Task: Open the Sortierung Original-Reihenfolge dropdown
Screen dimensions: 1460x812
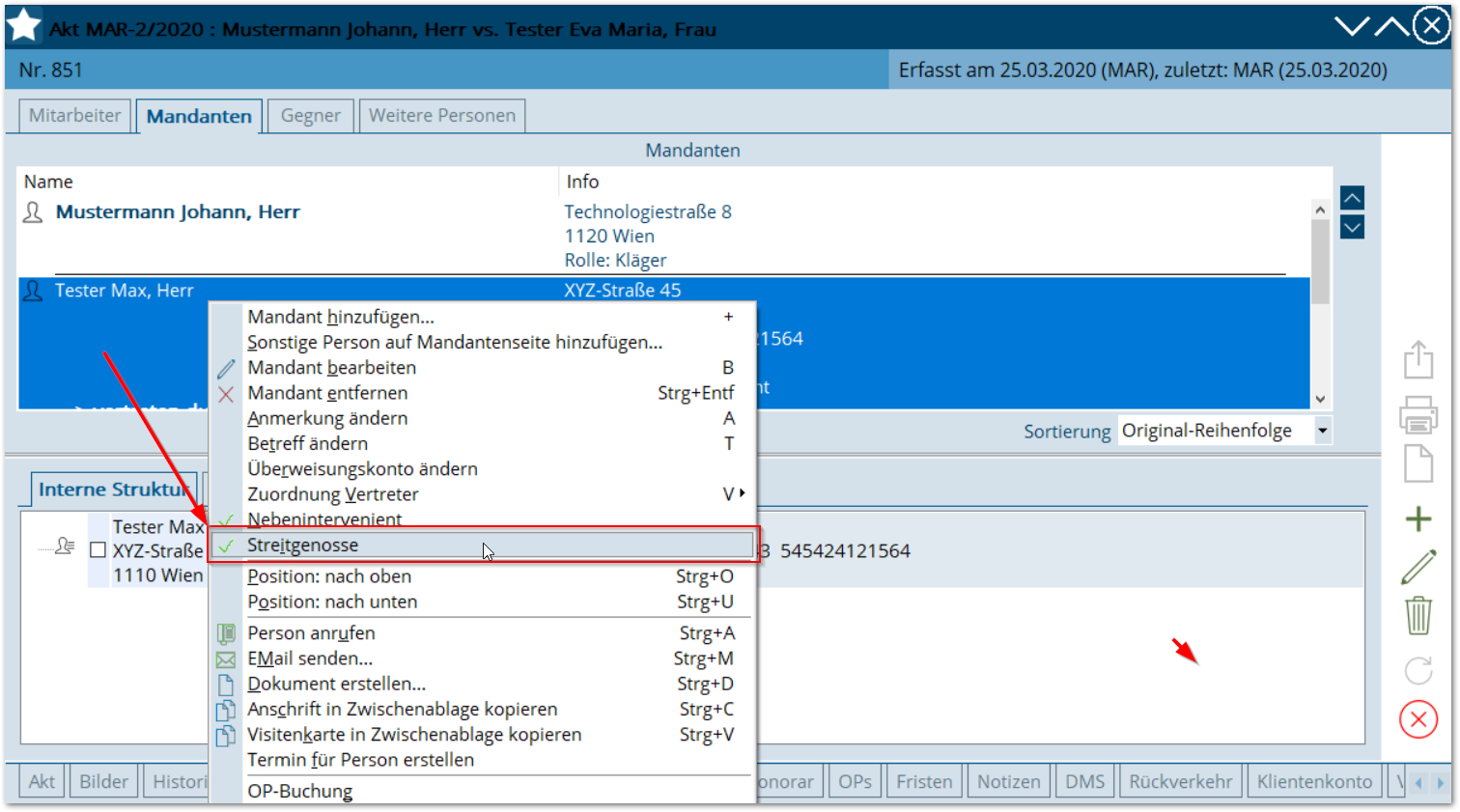Action: 1322,431
